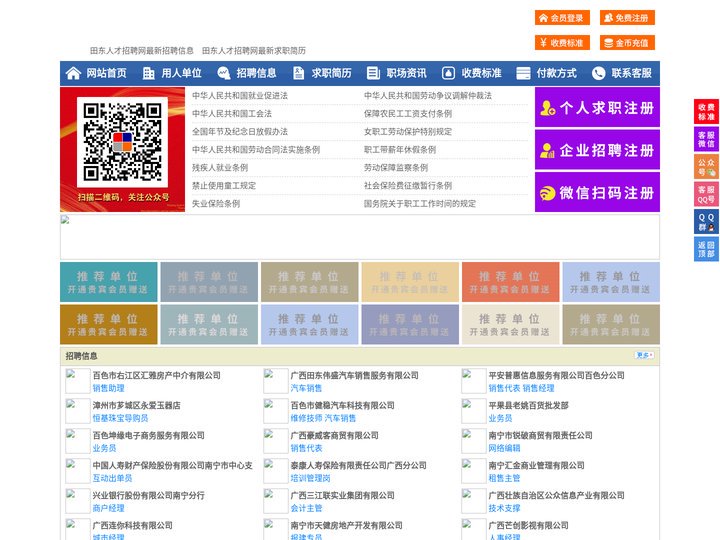The width and height of the screenshot is (720, 540).
Task: Click the home icon beside 网站首页
Action: coord(73,73)
